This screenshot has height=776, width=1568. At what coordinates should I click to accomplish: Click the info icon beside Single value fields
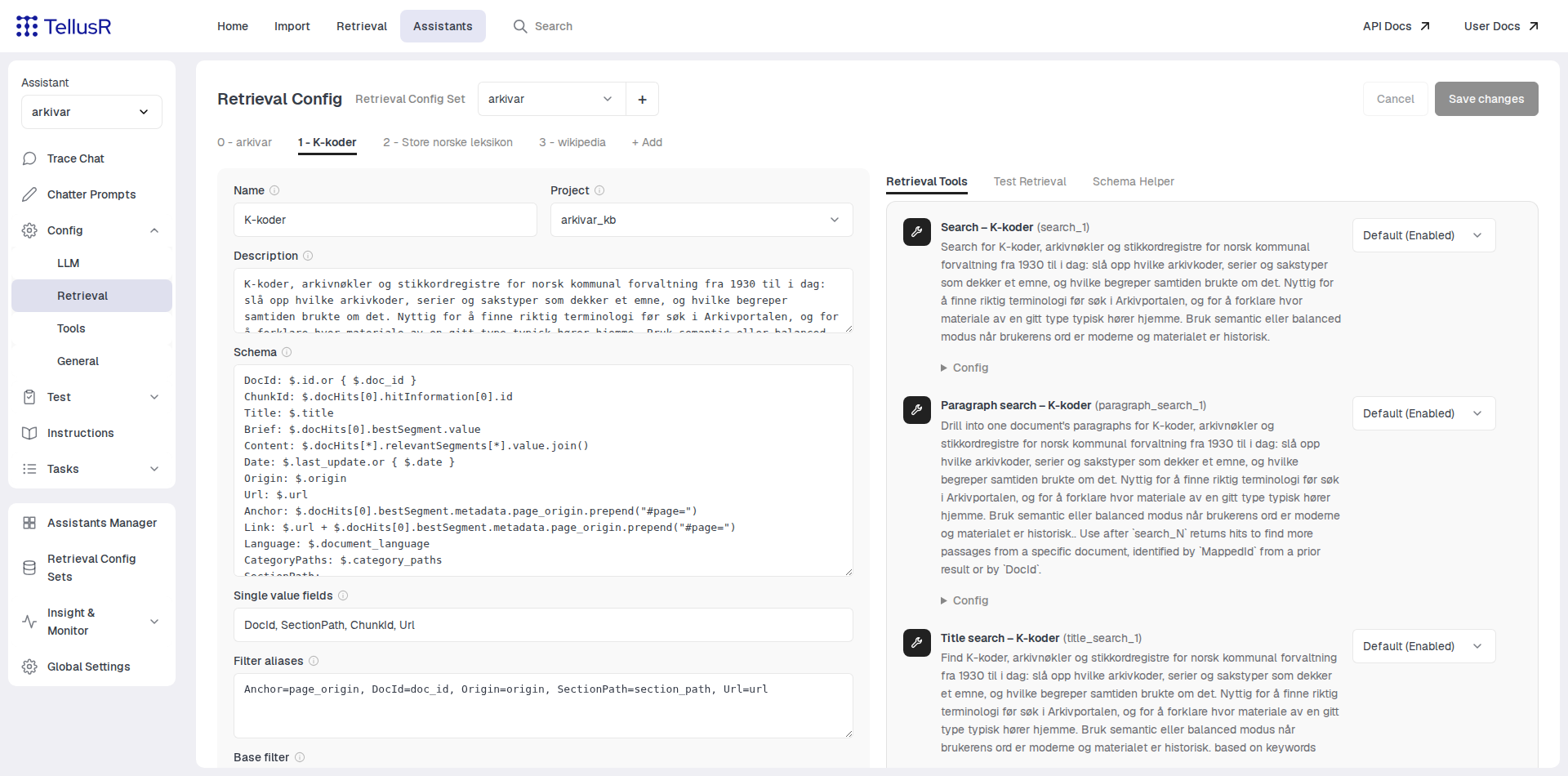click(343, 595)
